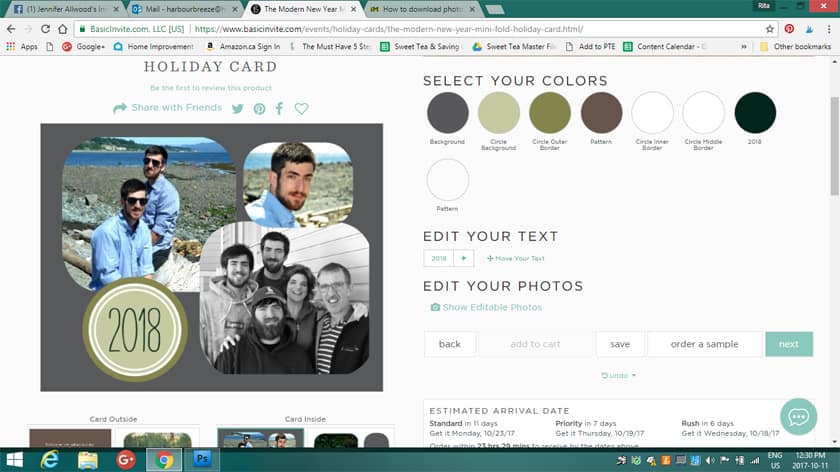
Task: Open the Add to PTE bookmark
Action: coord(590,47)
